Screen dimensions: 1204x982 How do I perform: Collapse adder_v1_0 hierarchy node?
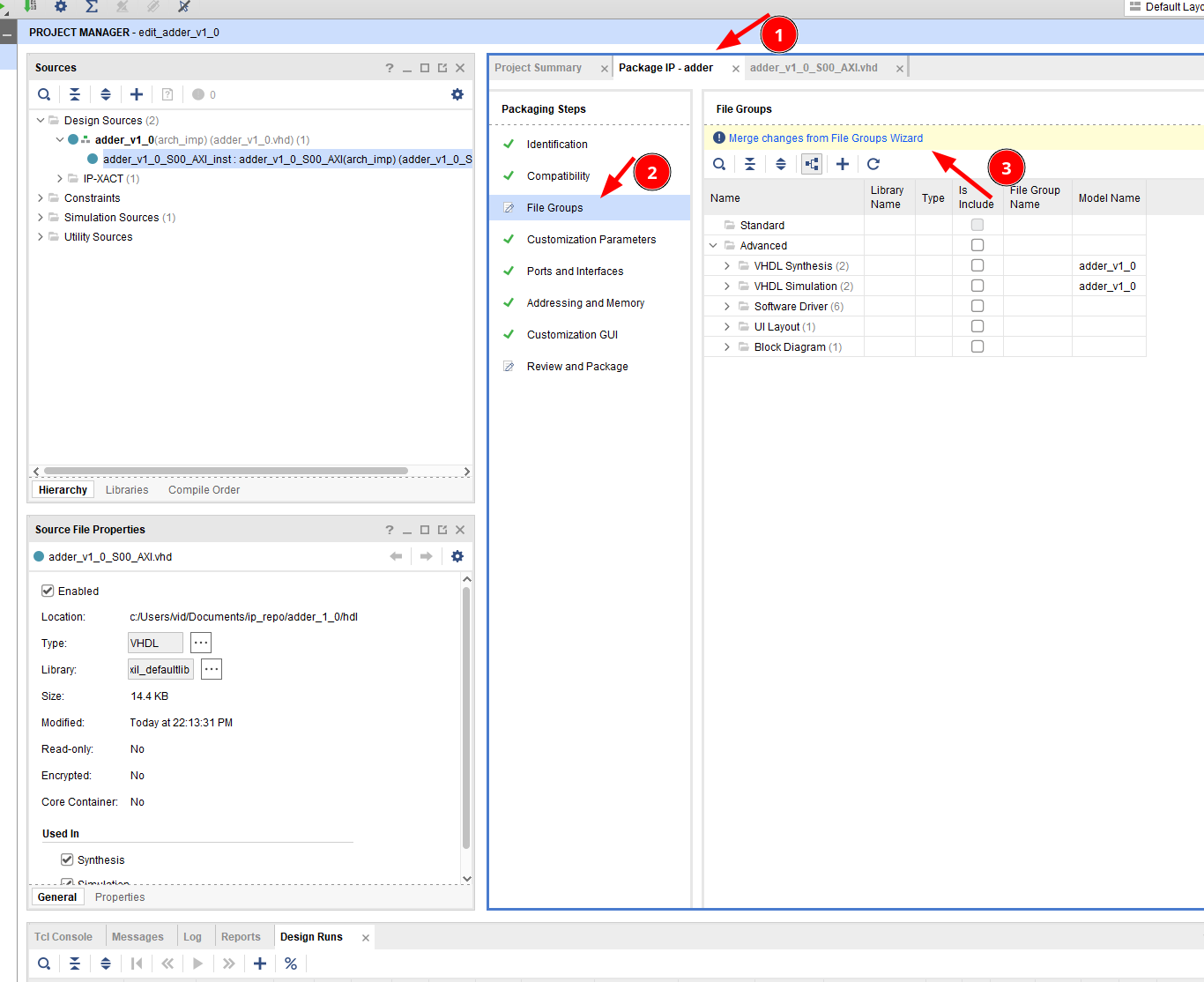[60, 139]
